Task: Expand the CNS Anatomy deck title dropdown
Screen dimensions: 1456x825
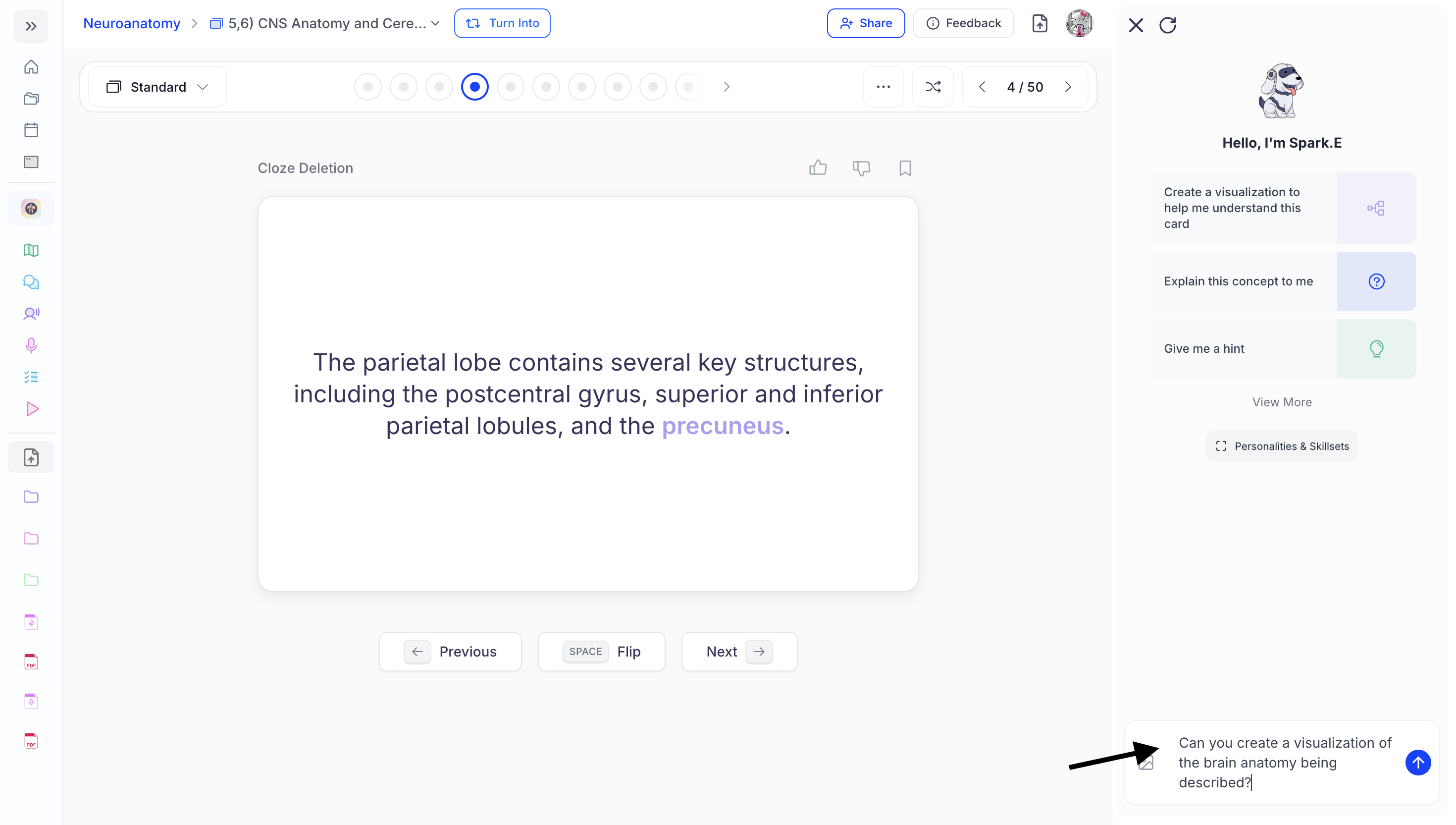Action: [435, 23]
